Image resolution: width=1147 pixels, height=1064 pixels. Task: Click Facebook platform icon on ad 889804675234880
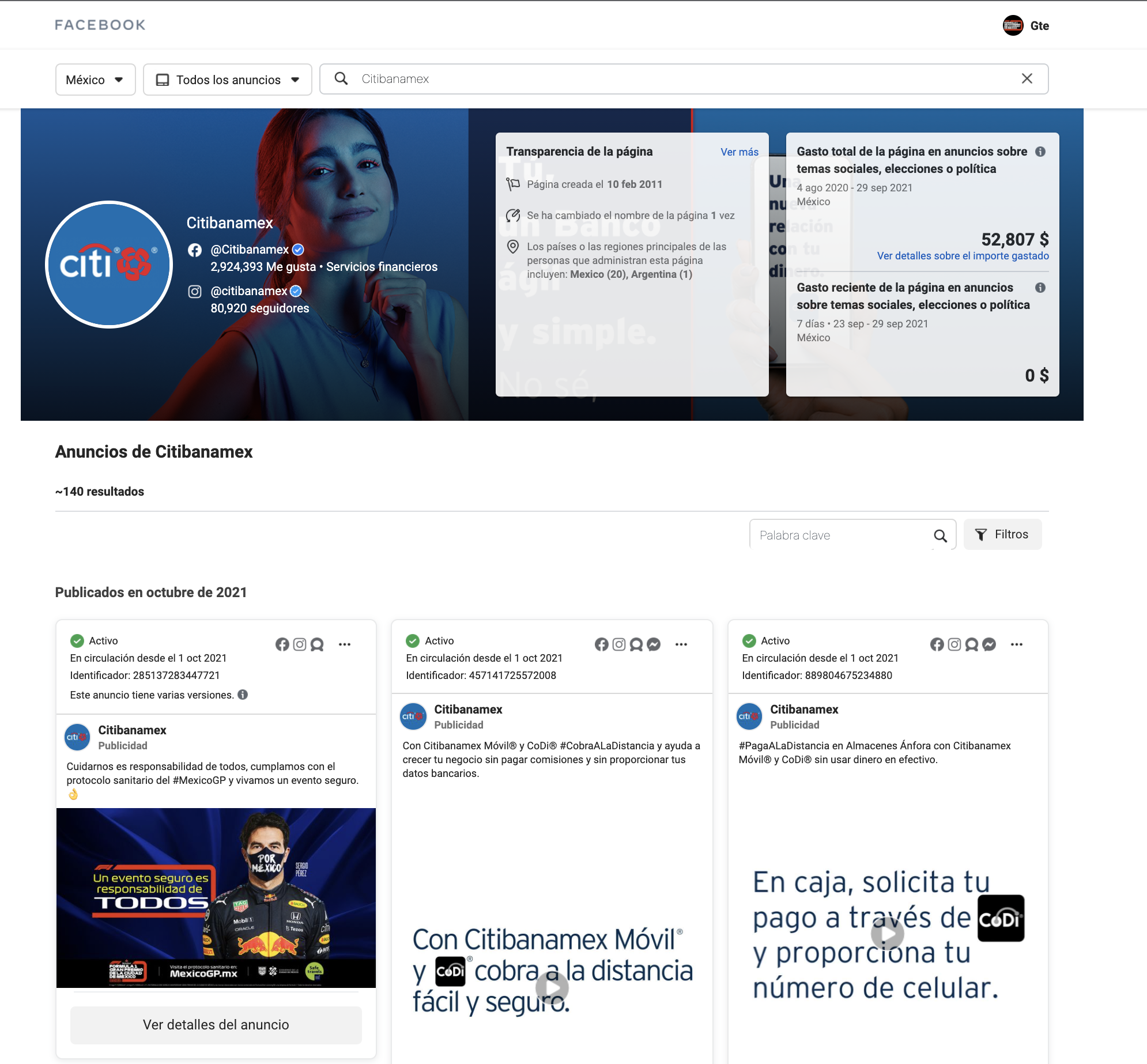(937, 644)
